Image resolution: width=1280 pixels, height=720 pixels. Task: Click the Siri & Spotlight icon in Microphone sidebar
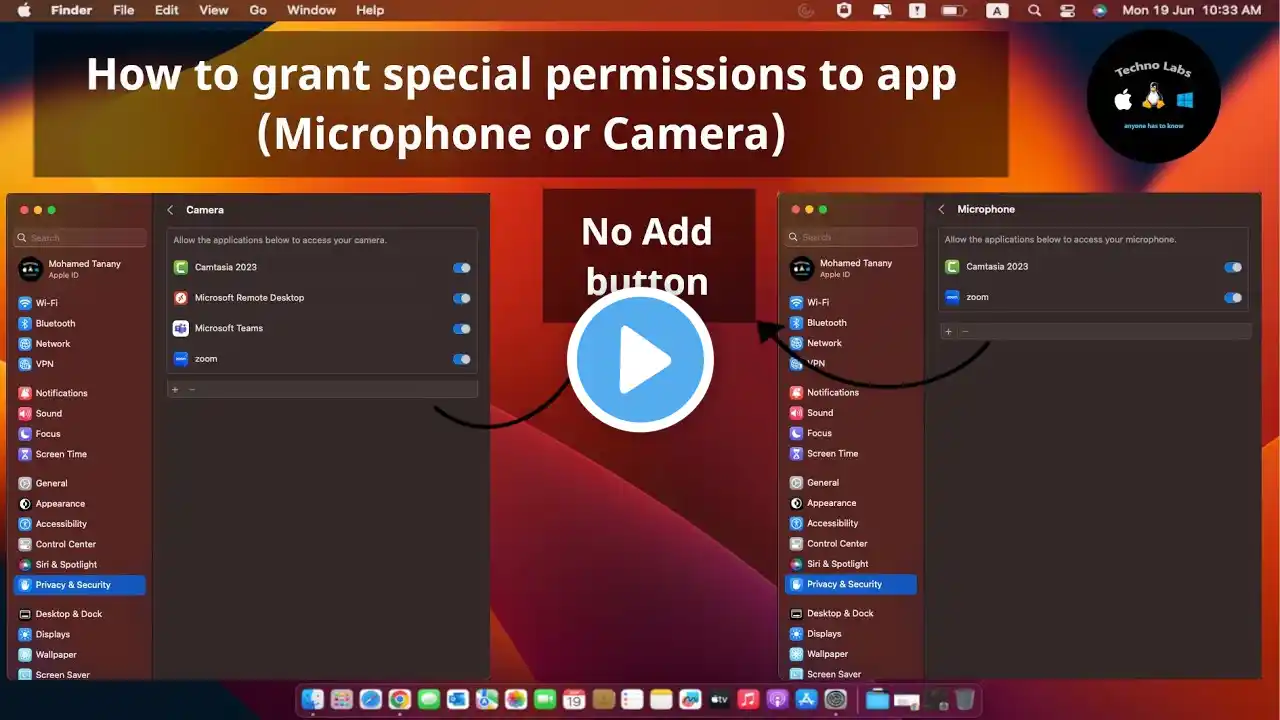(x=796, y=564)
